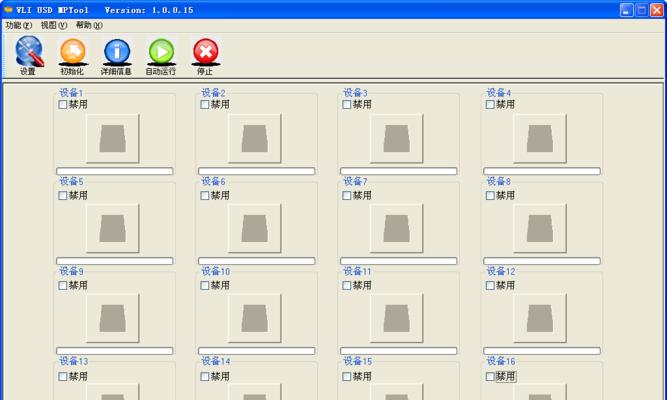The width and height of the screenshot is (667, 400).
Task: Click the 设备1 group label
Action: click(x=71, y=92)
